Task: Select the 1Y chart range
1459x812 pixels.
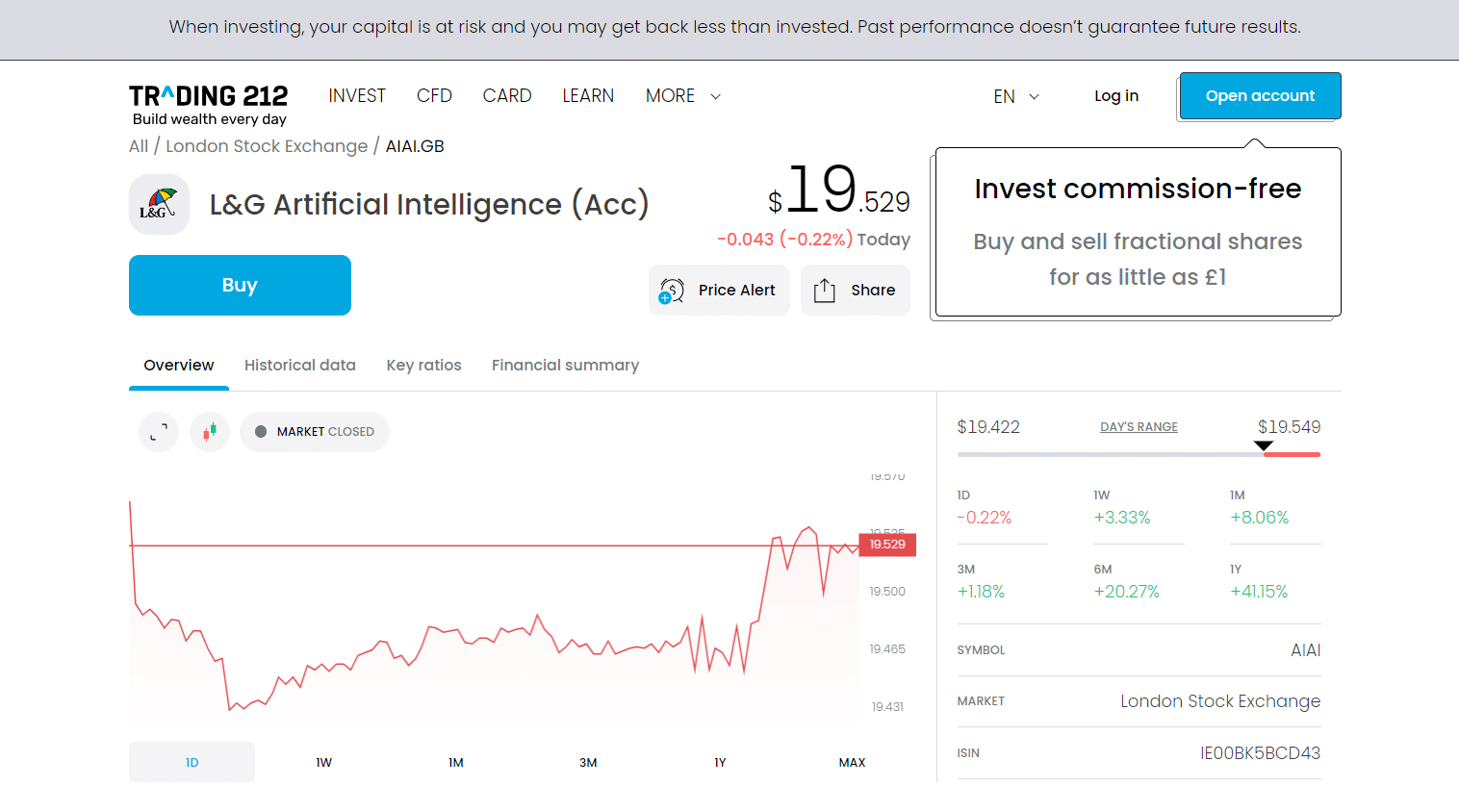Action: click(720, 762)
